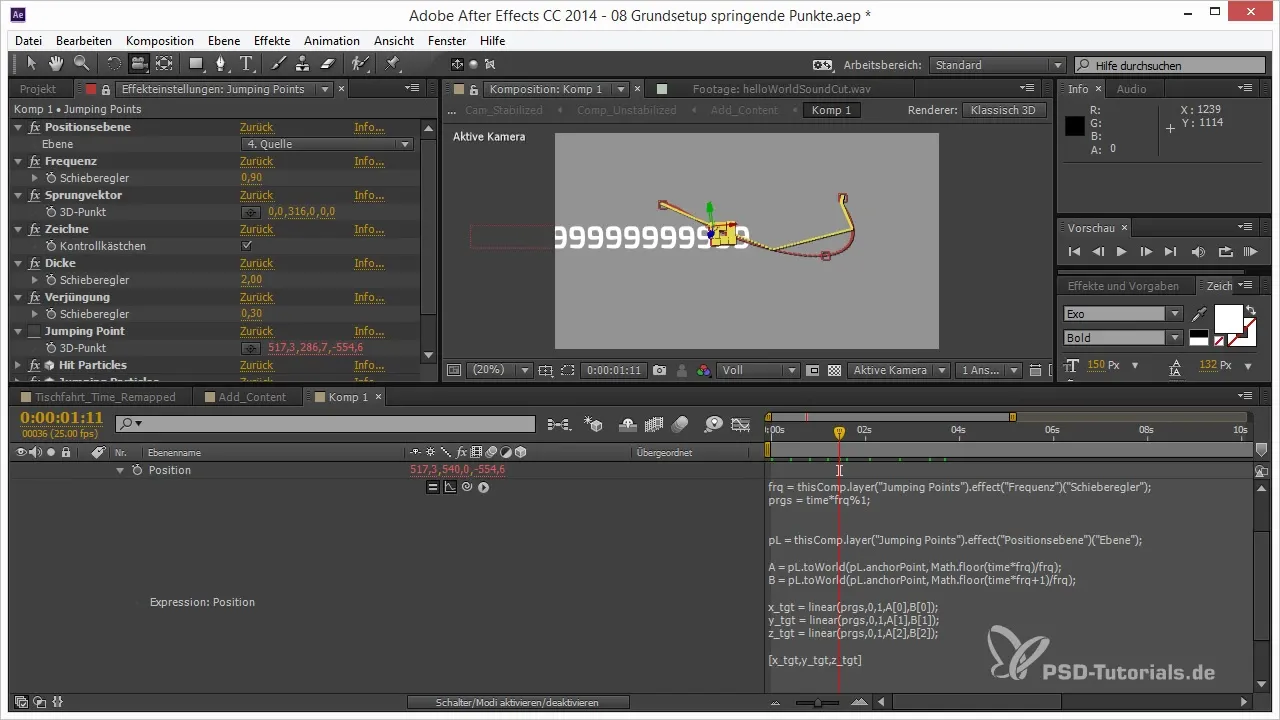Toggle the fx switch for Jumping Point effect
1280x720 pixels.
pos(35,331)
